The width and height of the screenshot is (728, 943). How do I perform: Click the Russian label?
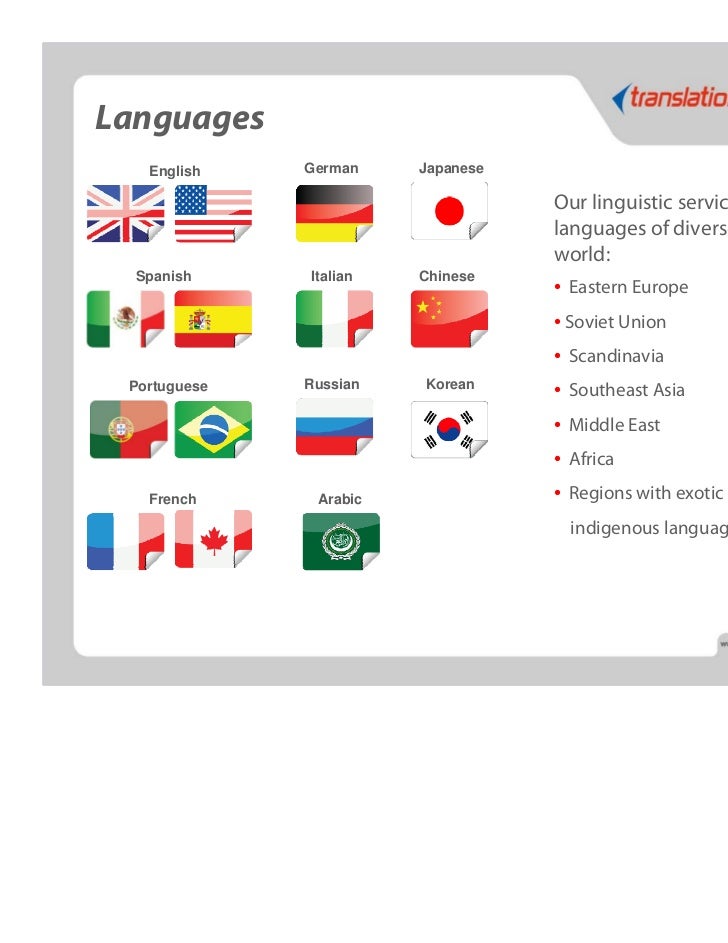click(x=332, y=384)
